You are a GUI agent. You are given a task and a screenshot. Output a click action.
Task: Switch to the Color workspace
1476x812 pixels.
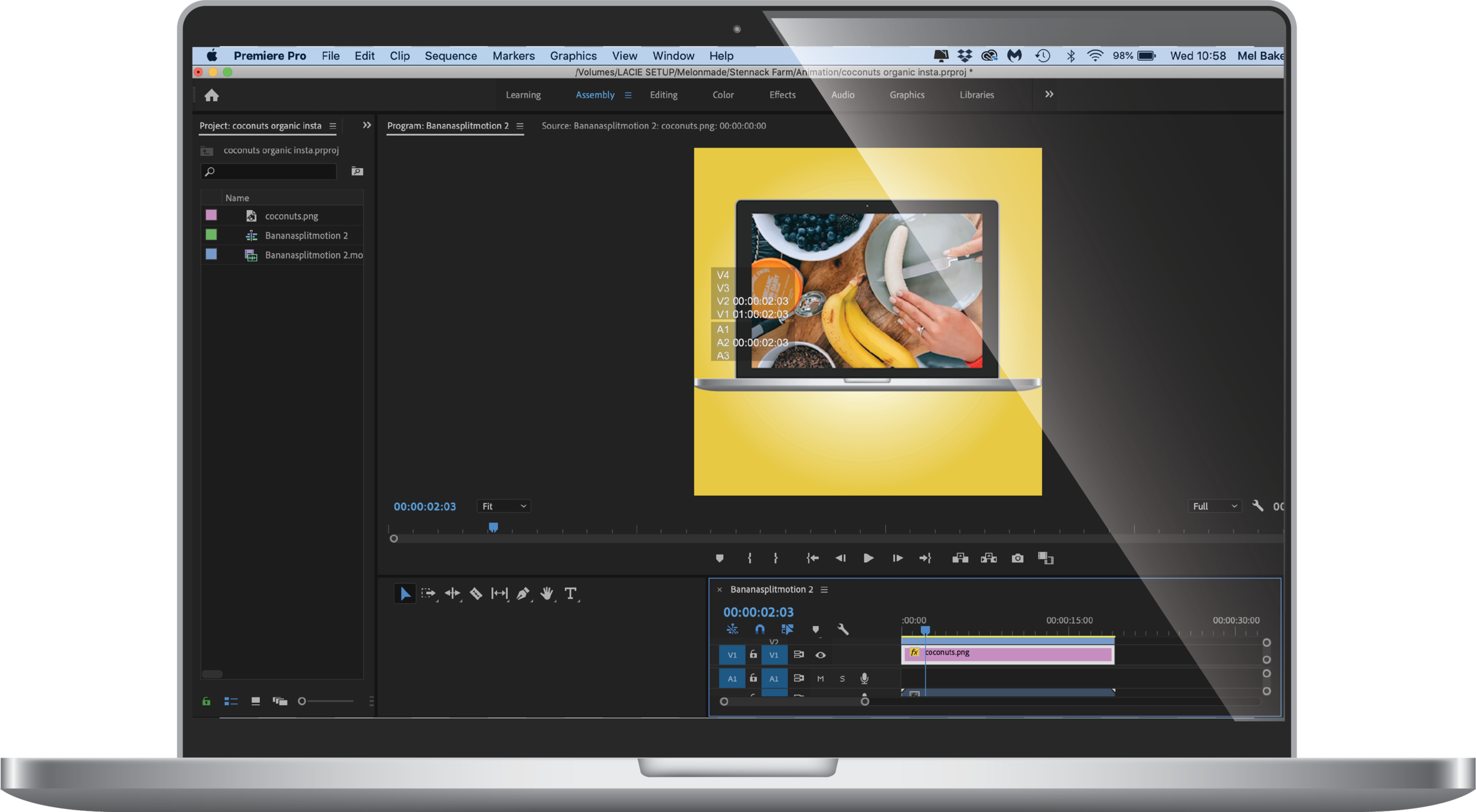click(723, 95)
